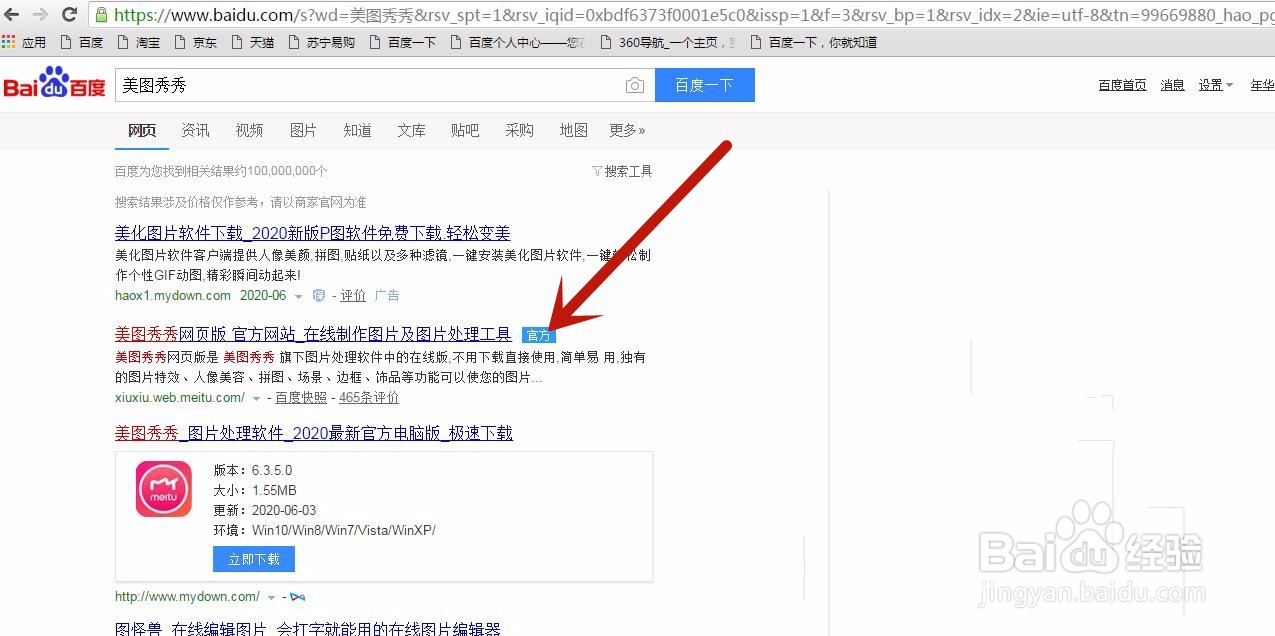Click environment text Win10/Win8/Win7/Vista/WinXP/
The image size is (1275, 636).
coord(344,530)
